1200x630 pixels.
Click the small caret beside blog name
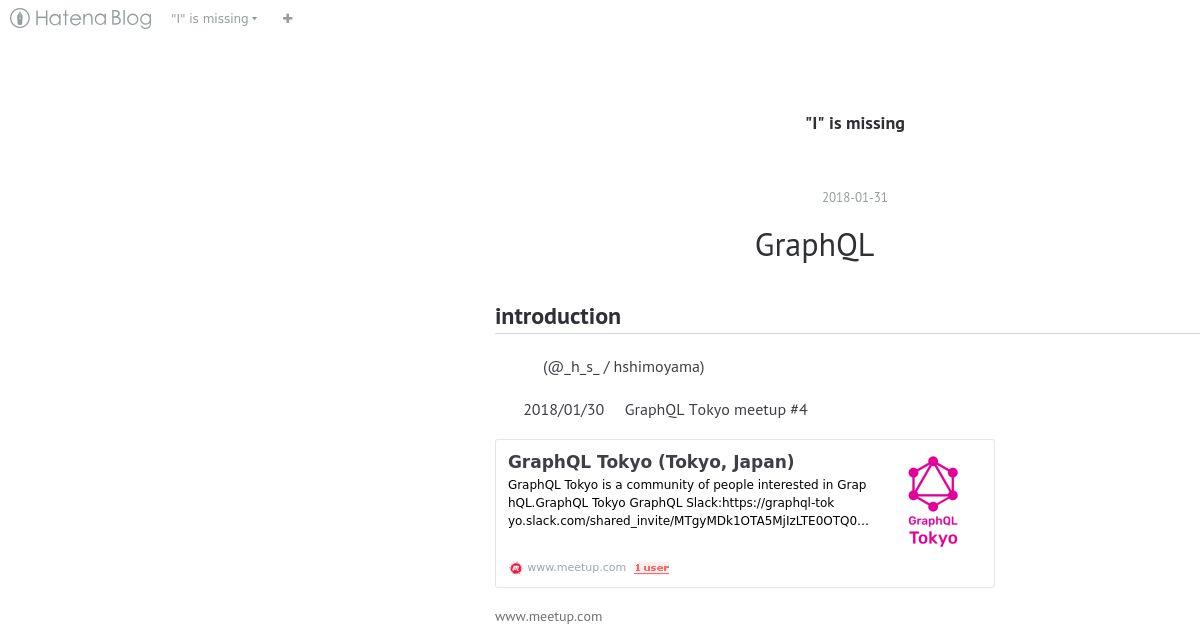(255, 19)
